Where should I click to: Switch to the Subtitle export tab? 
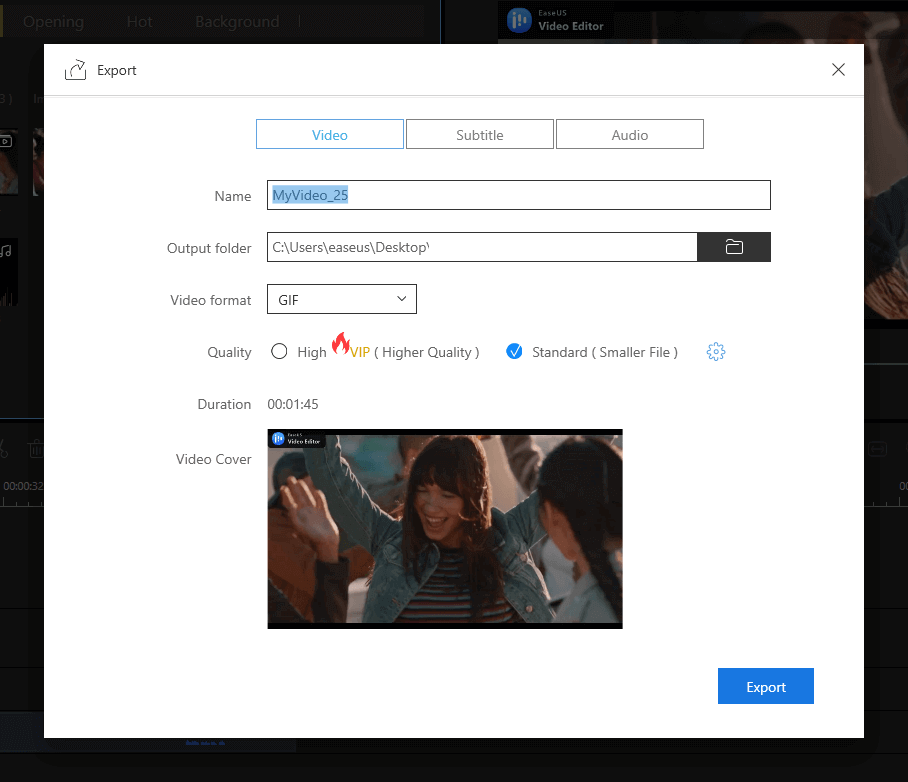[480, 135]
